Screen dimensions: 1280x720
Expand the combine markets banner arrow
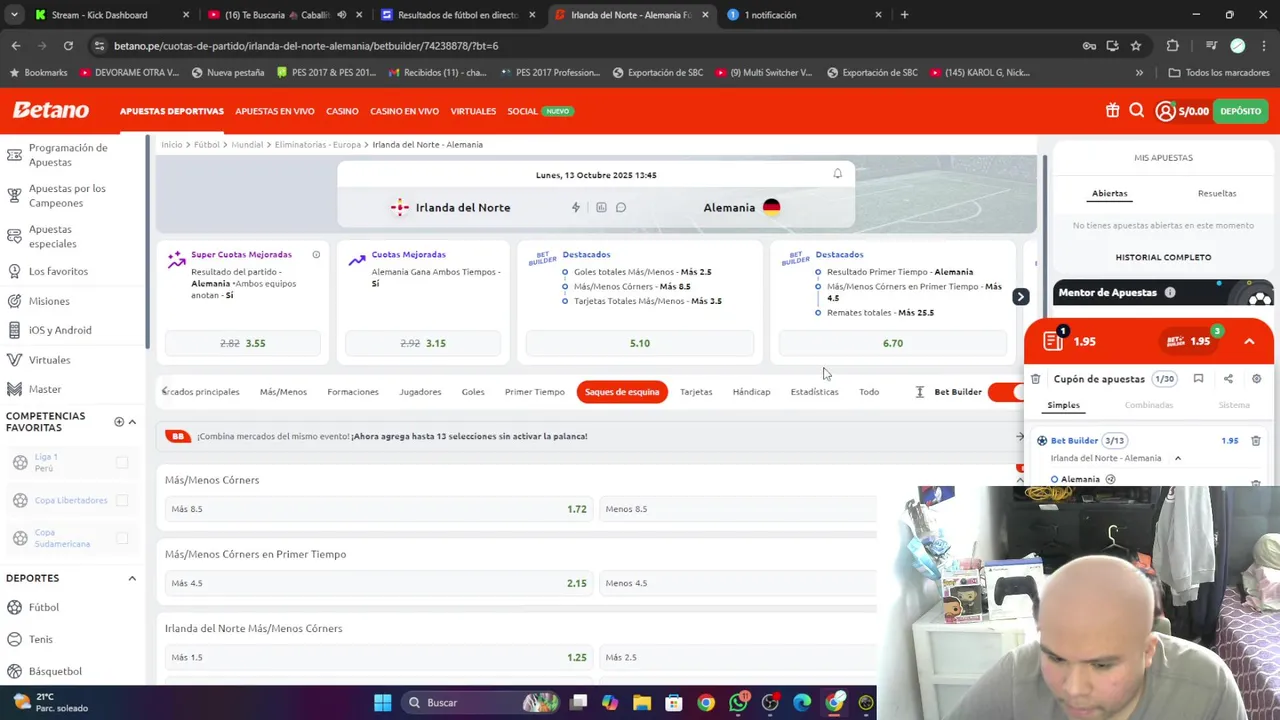pyautogui.click(x=1020, y=436)
